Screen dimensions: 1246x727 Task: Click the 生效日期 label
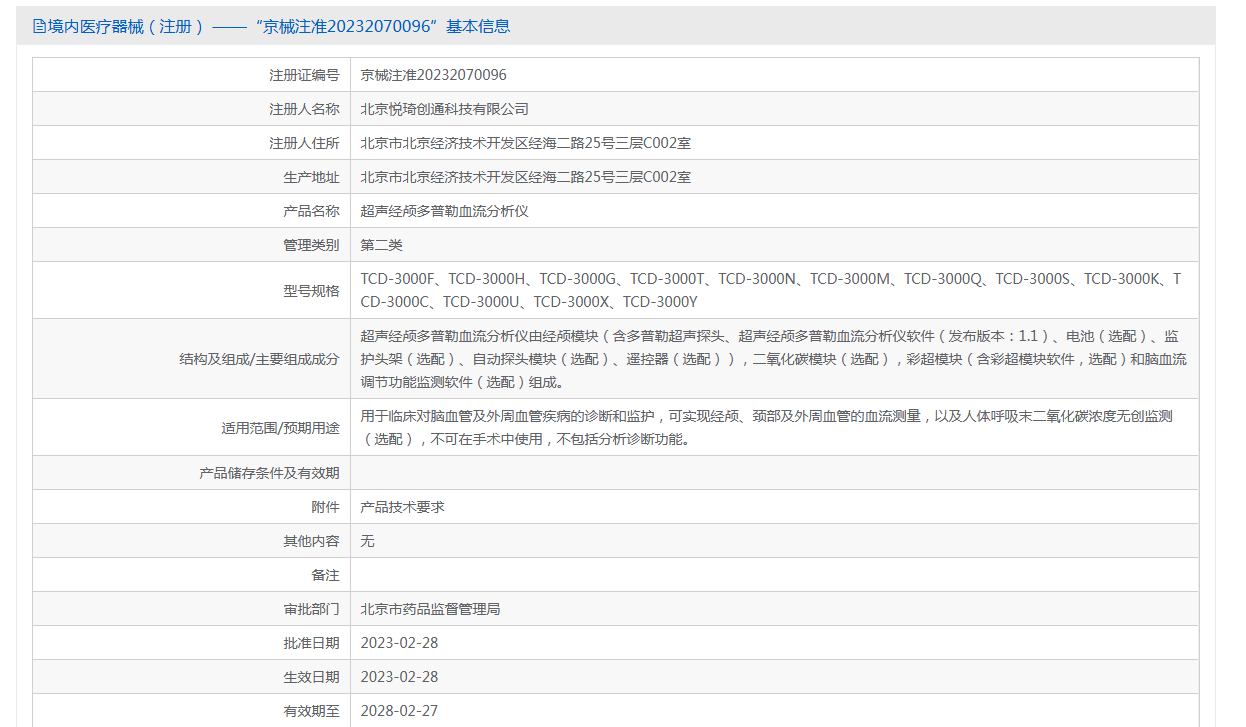[x=311, y=677]
